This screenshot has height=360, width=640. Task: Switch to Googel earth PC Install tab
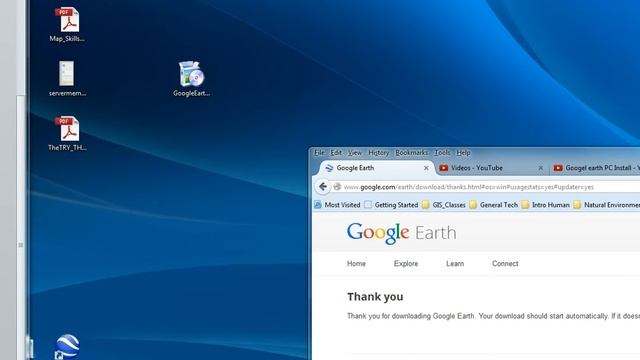(596, 168)
